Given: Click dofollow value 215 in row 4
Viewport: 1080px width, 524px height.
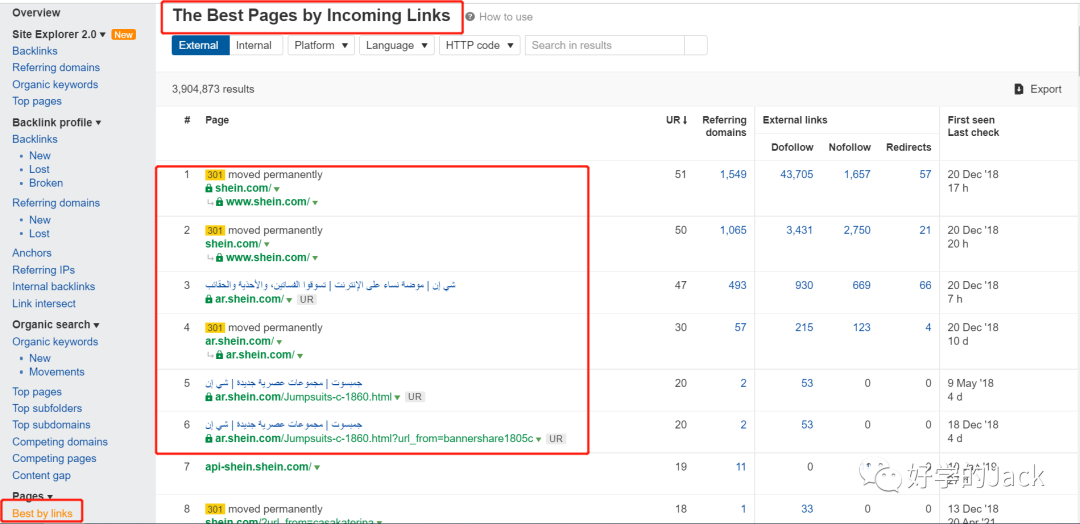Looking at the screenshot, I should click(804, 328).
